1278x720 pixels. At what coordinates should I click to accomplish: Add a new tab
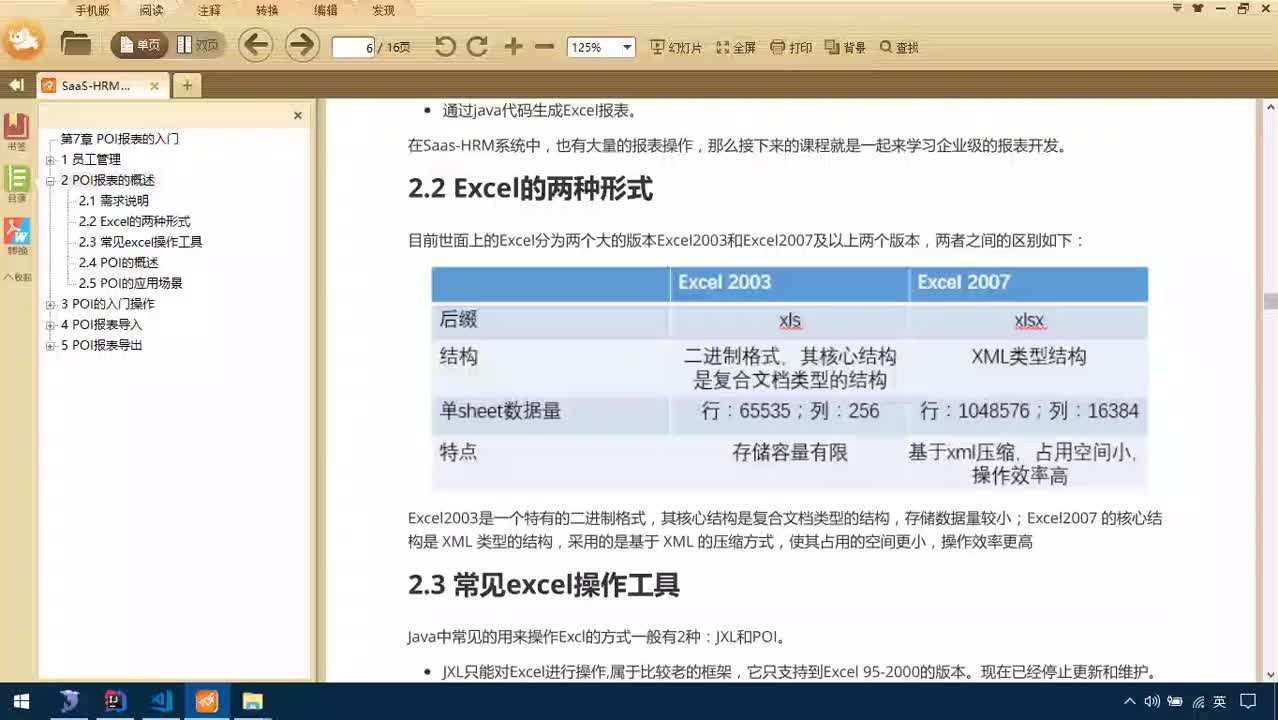tap(187, 86)
